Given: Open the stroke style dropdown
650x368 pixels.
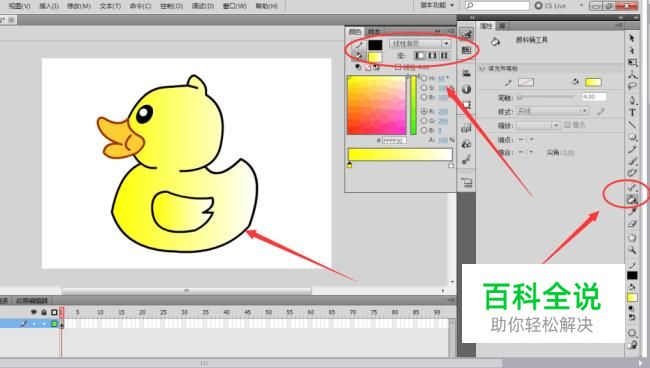Looking at the screenshot, I should pos(553,111).
